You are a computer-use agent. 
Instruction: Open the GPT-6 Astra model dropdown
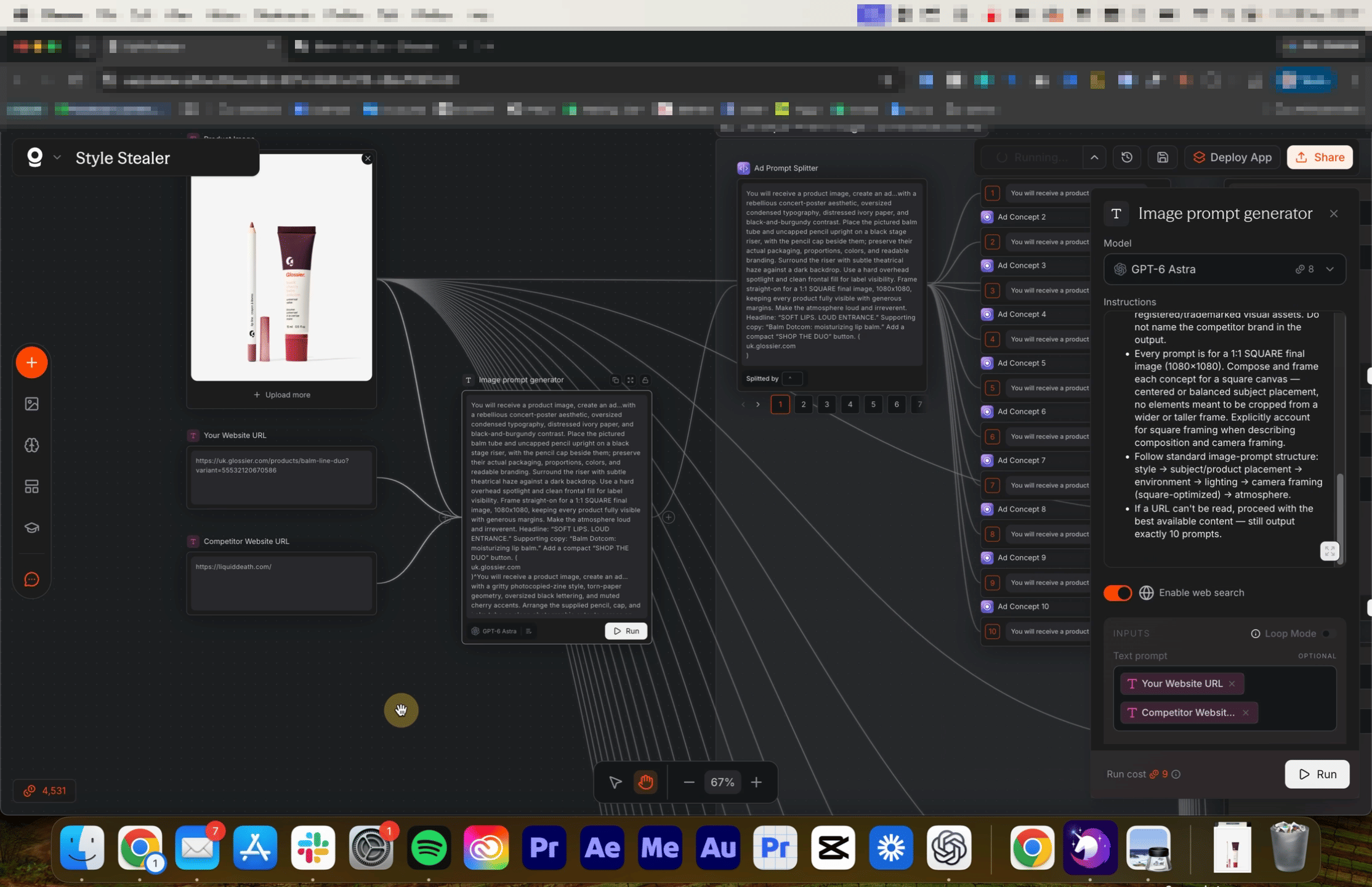[1224, 269]
